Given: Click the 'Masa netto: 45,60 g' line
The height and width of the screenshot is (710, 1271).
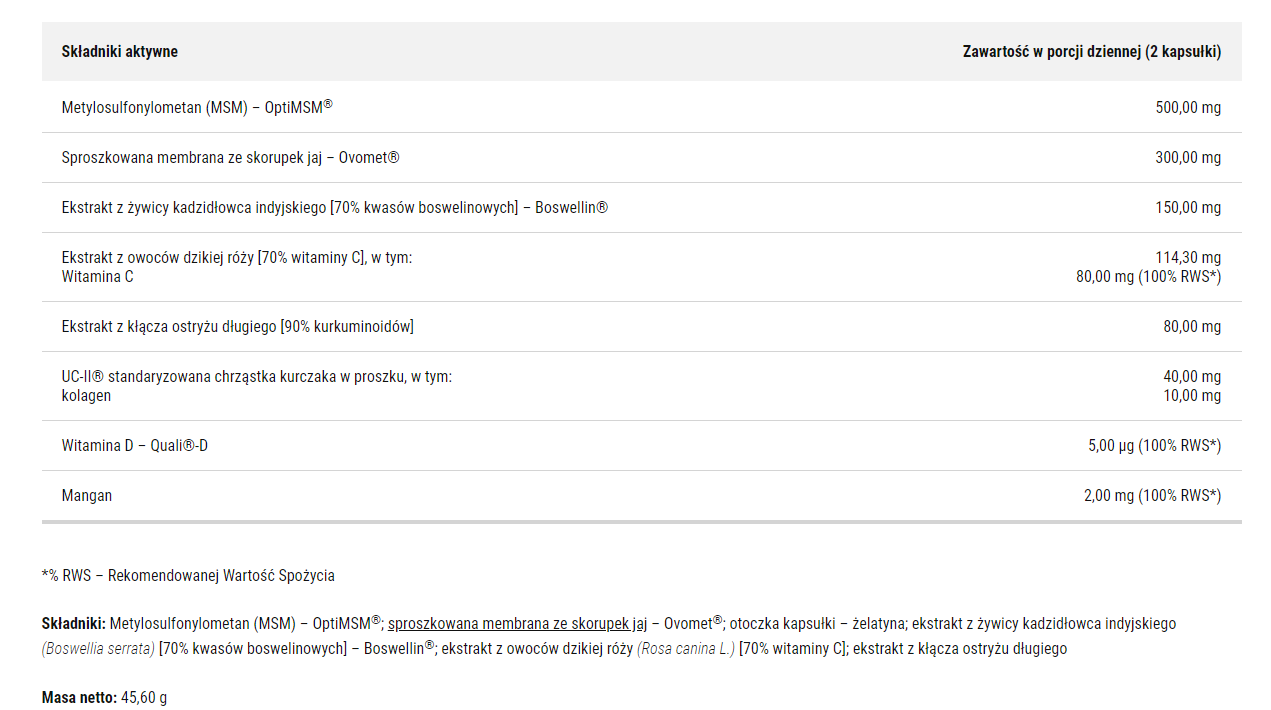Looking at the screenshot, I should point(105,698).
